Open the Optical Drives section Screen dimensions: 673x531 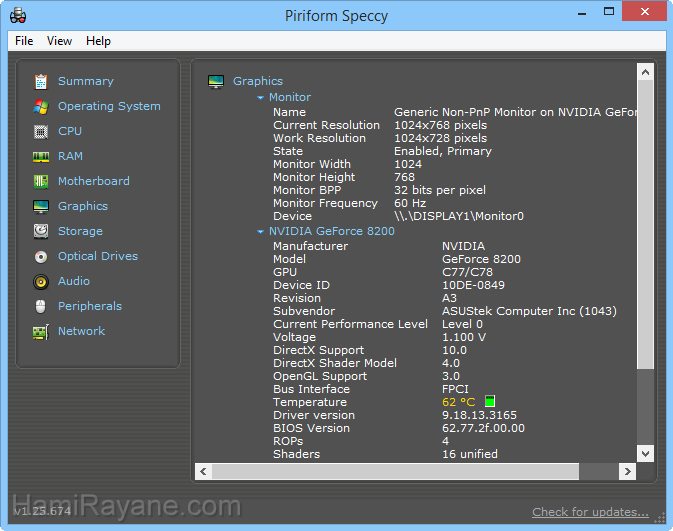pyautogui.click(x=98, y=256)
